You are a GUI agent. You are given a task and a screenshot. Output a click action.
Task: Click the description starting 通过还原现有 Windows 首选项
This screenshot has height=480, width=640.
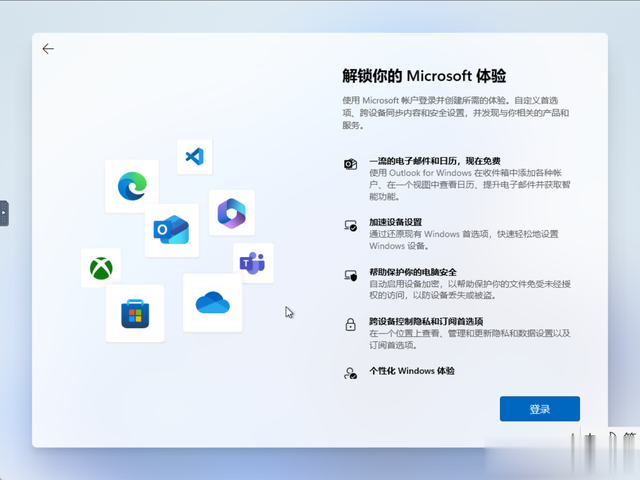[464, 240]
